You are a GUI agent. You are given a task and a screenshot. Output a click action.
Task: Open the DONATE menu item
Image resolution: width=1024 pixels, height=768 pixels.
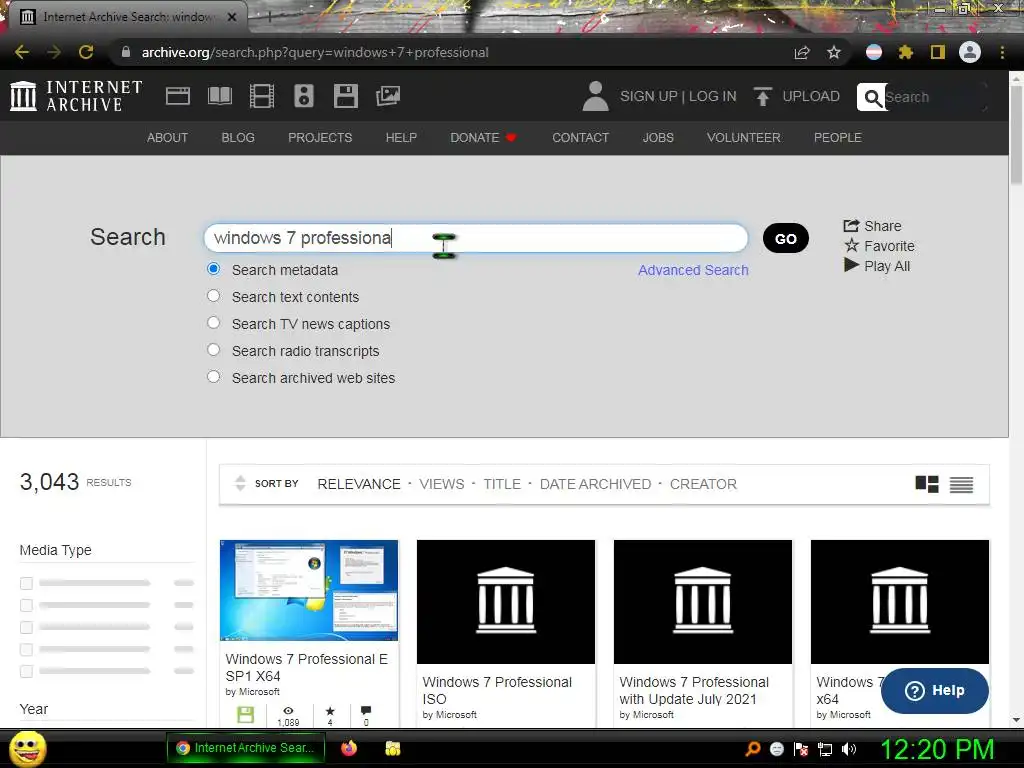coord(483,138)
